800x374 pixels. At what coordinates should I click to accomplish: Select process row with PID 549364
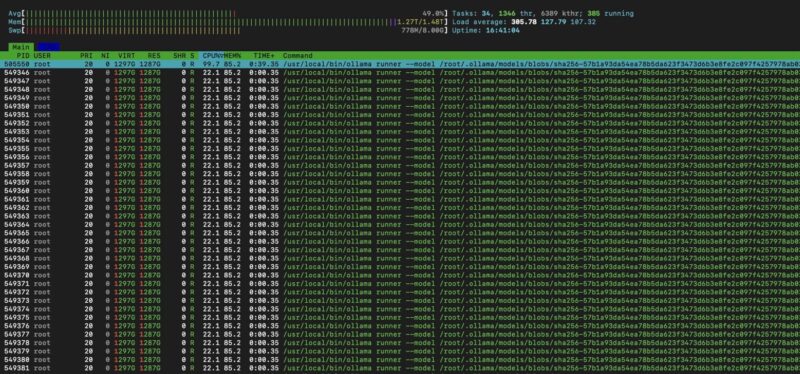click(400, 225)
